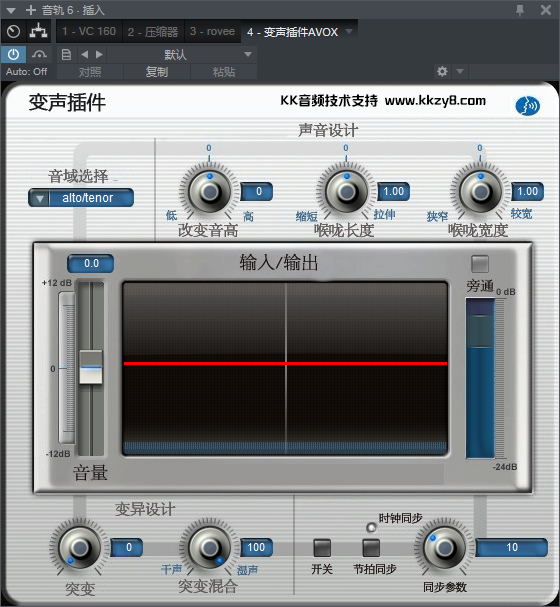
Task: Click the mutation value field showing 0
Action: [127, 547]
